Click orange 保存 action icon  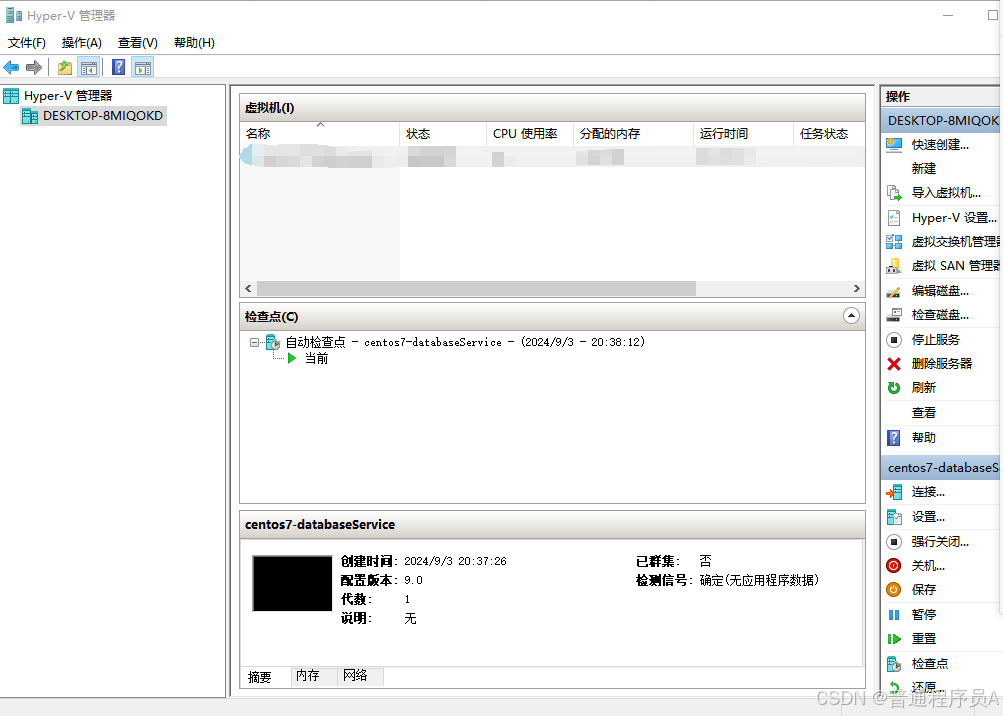(894, 589)
